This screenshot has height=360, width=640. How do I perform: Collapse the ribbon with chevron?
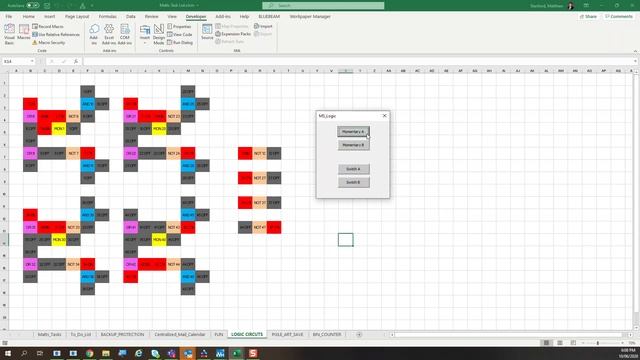coord(635,51)
